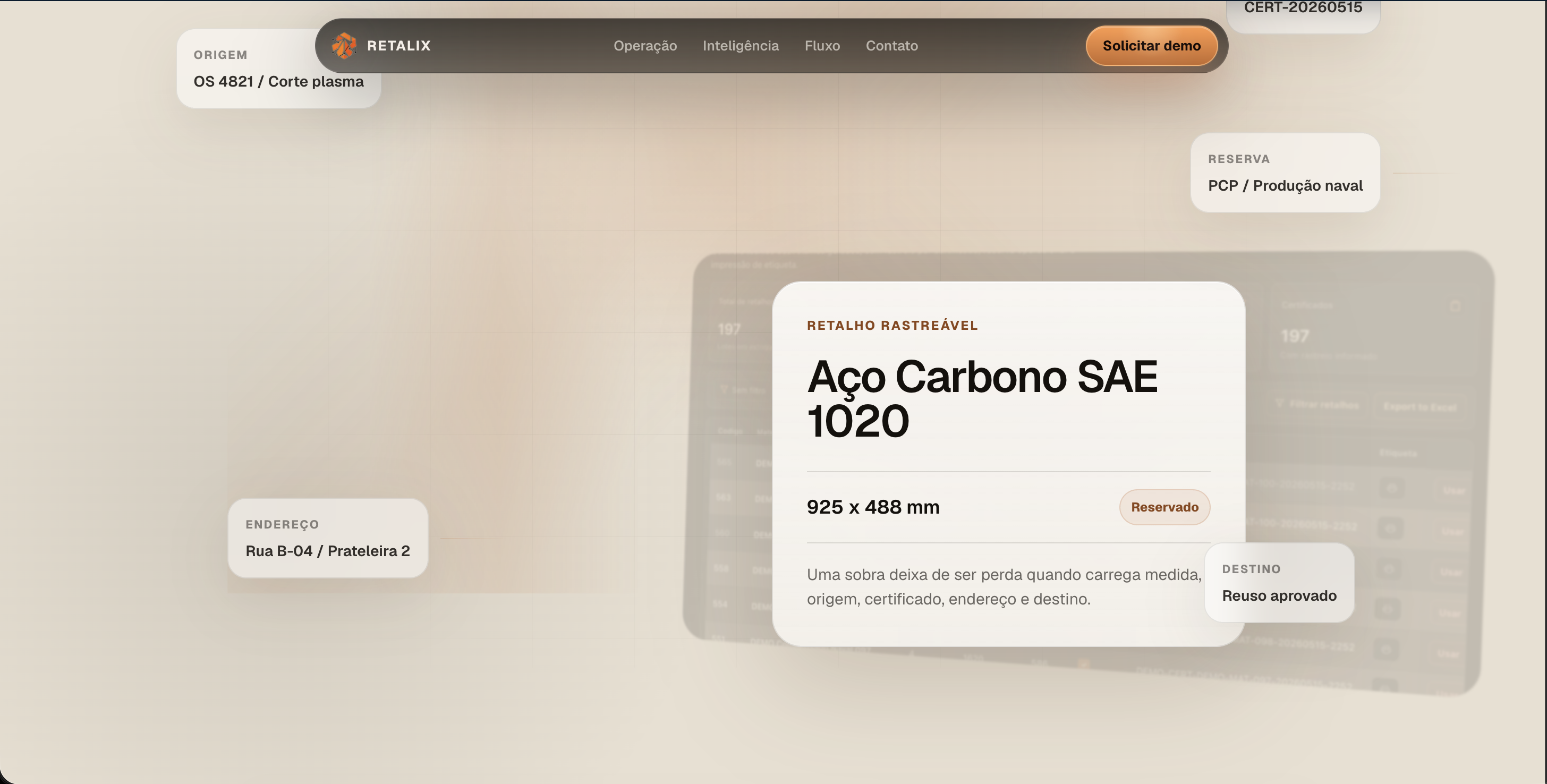This screenshot has height=784, width=1547.
Task: Select the RESERVA card label
Action: [x=1239, y=159]
